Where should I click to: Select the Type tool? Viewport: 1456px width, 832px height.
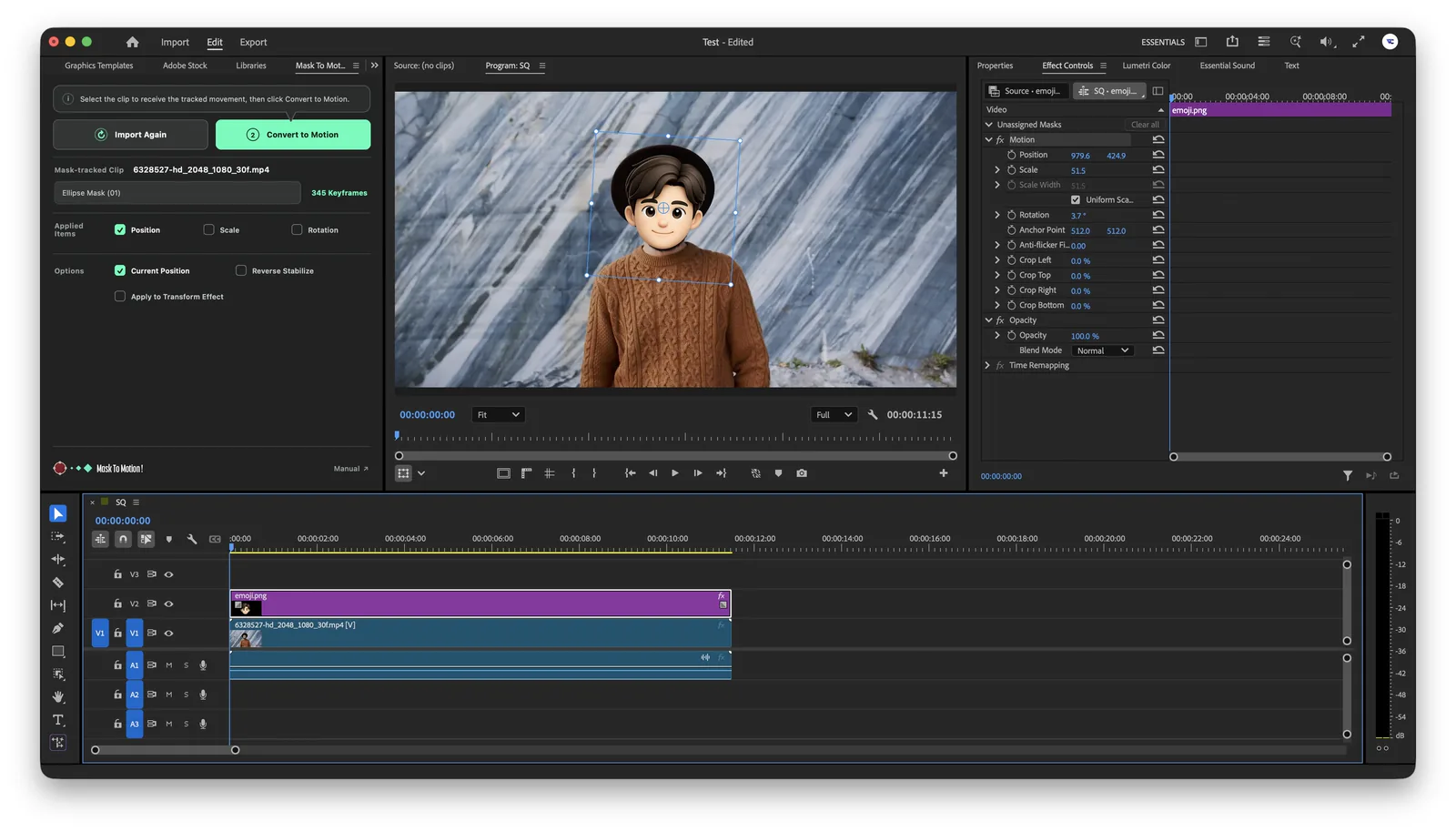[58, 720]
